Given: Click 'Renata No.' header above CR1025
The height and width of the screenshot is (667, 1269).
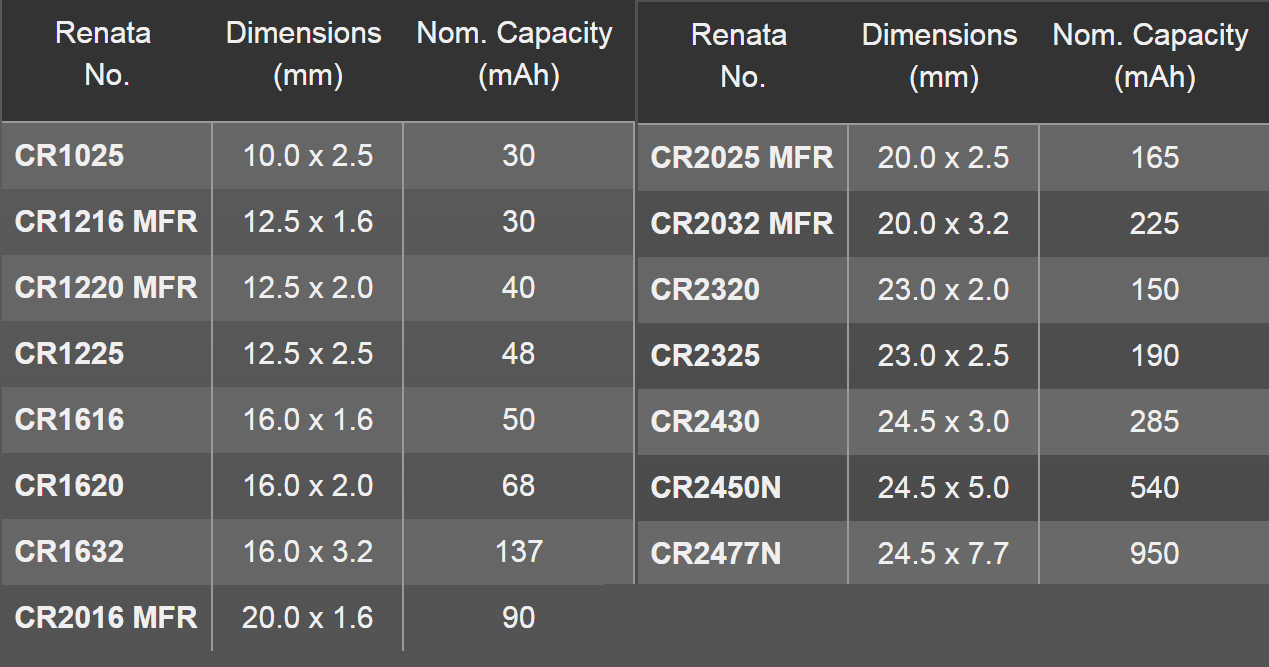Looking at the screenshot, I should coord(104,54).
